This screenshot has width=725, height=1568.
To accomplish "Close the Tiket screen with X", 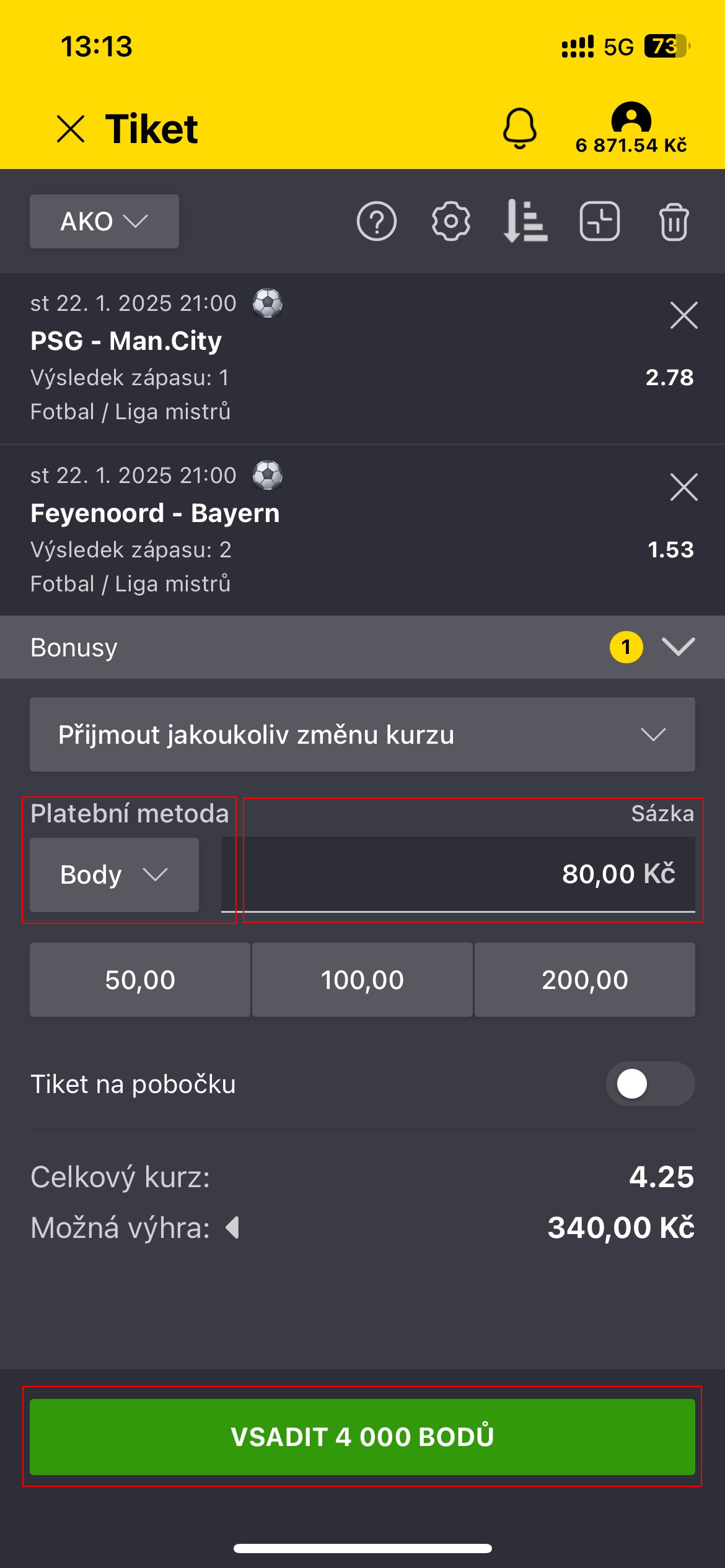I will (x=71, y=129).
